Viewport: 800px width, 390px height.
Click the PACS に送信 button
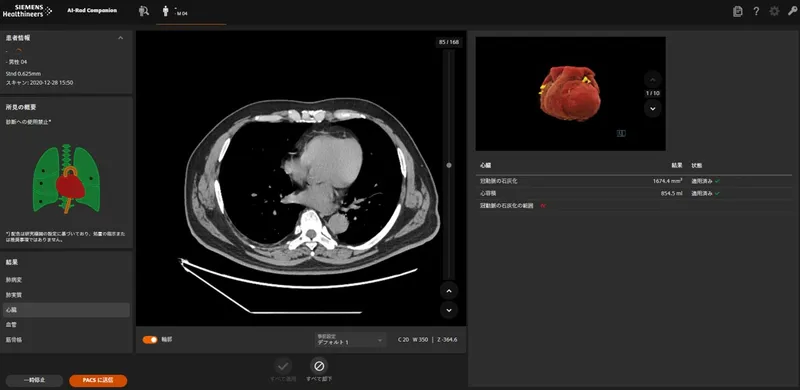click(x=98, y=380)
